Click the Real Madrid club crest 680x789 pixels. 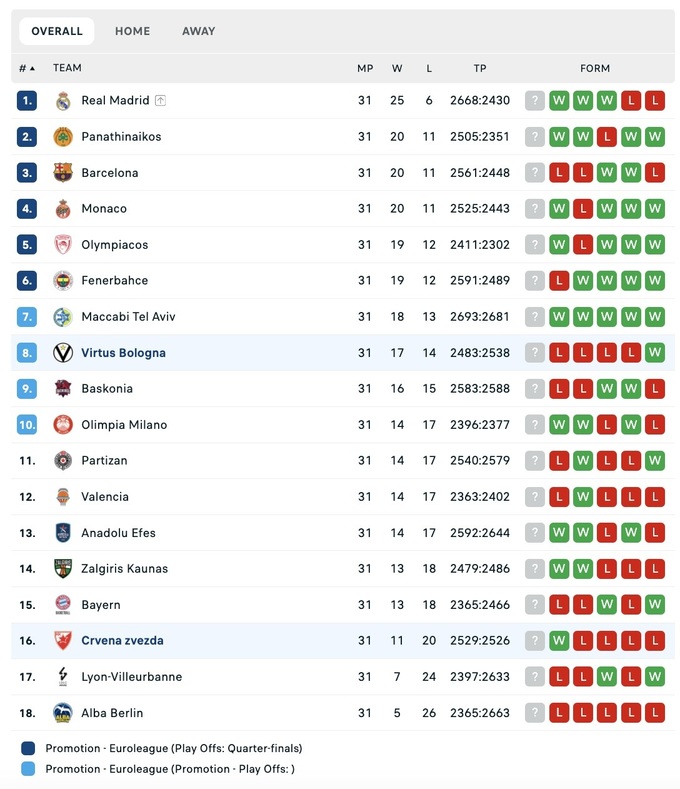pyautogui.click(x=63, y=101)
